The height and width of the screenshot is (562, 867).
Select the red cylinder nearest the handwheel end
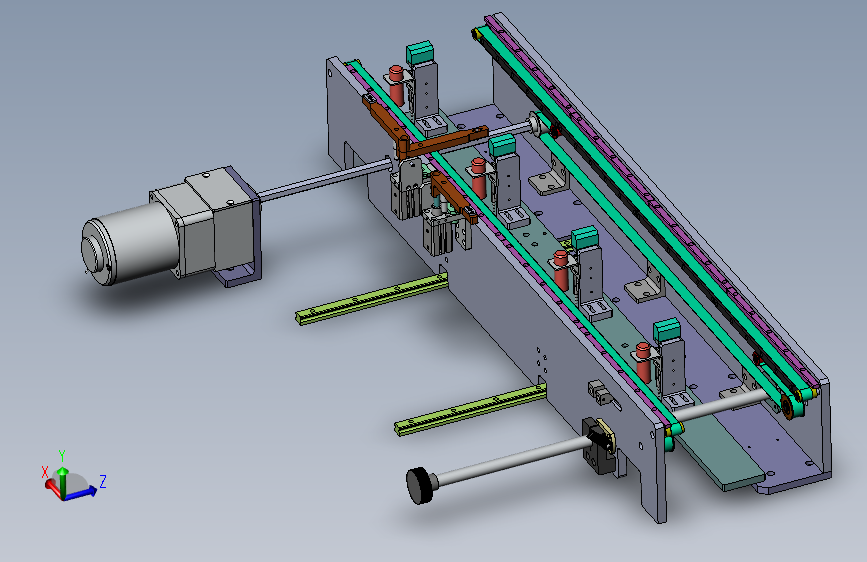[x=643, y=362]
